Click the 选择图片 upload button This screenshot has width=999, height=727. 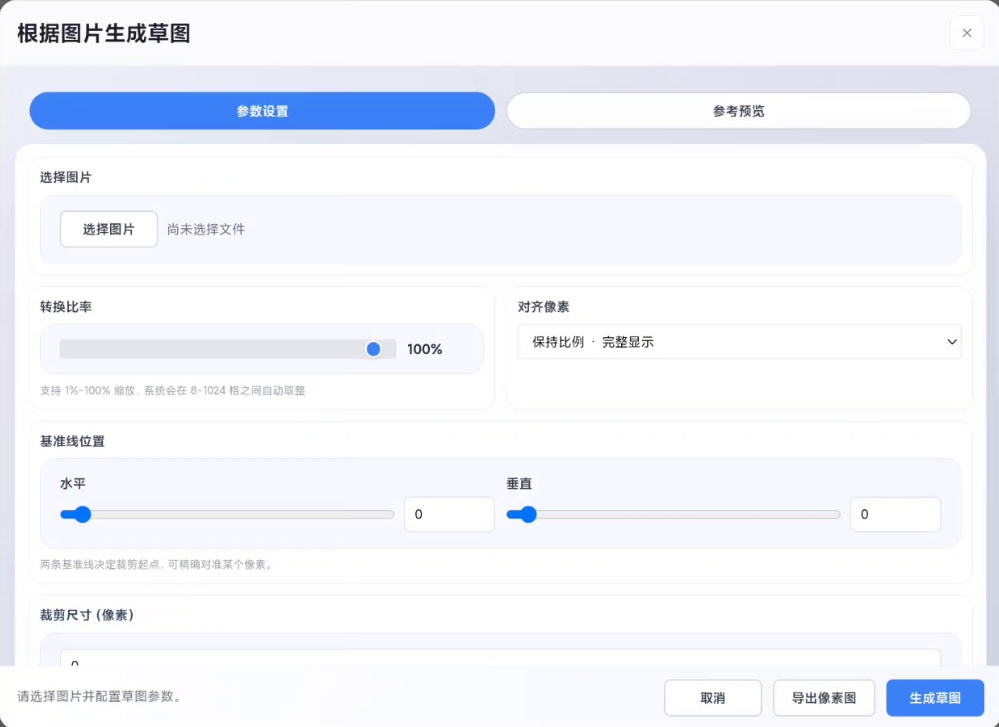pos(108,228)
